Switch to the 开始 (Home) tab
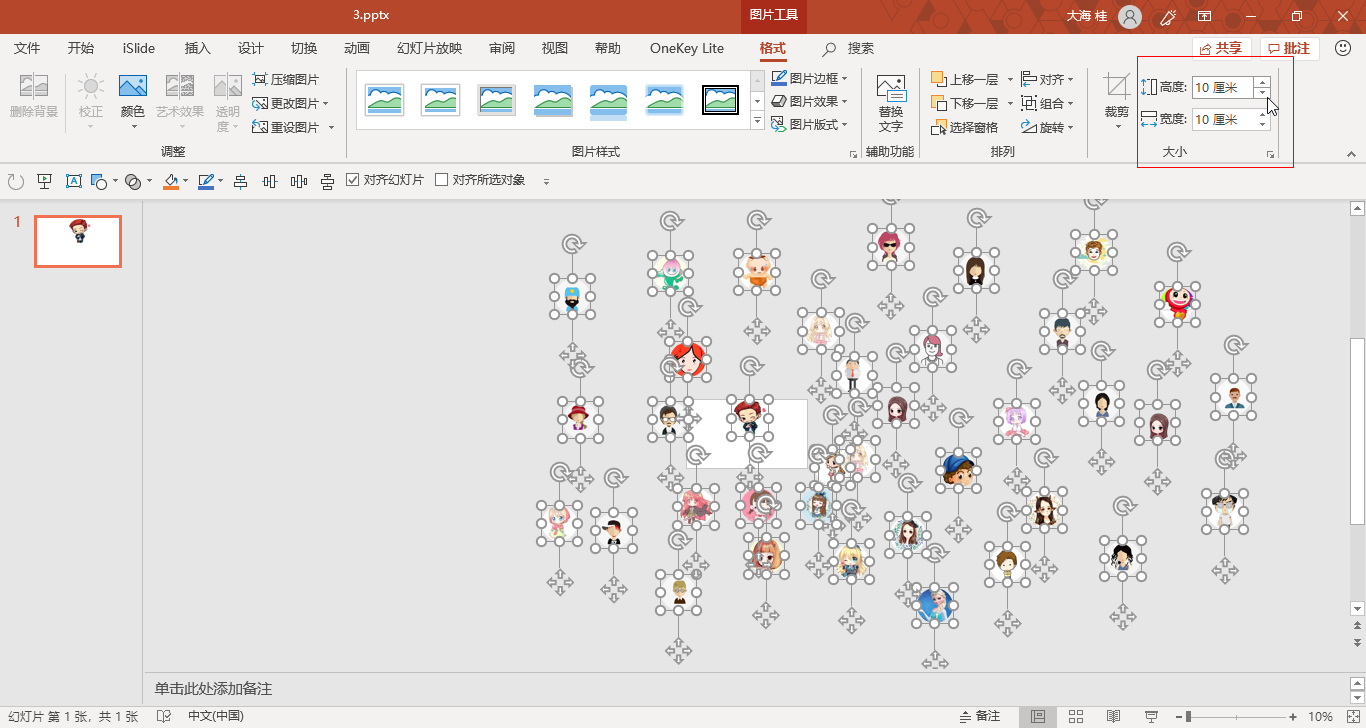1366x728 pixels. pyautogui.click(x=81, y=48)
